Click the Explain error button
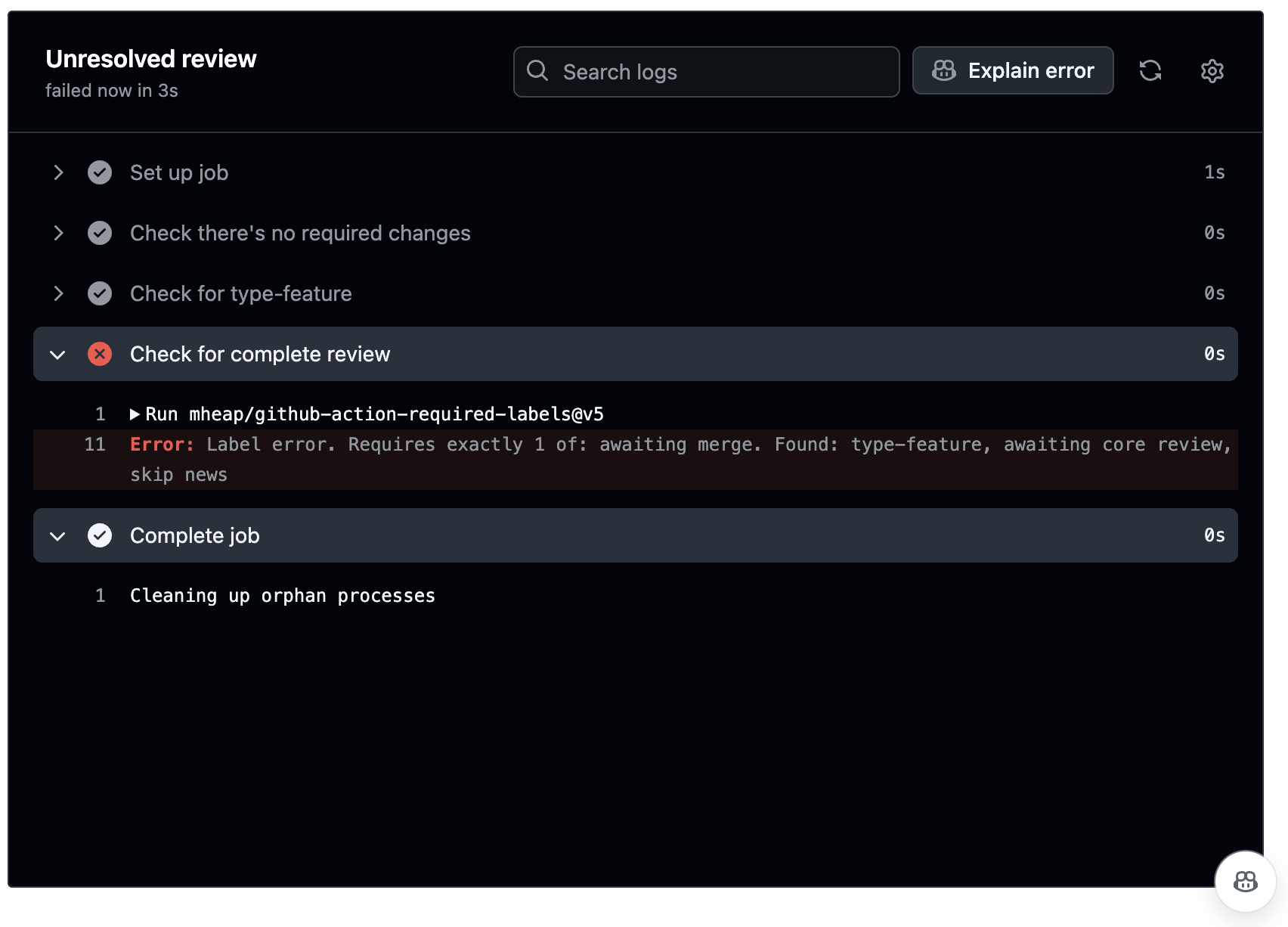Image resolution: width=1288 pixels, height=927 pixels. (1013, 70)
